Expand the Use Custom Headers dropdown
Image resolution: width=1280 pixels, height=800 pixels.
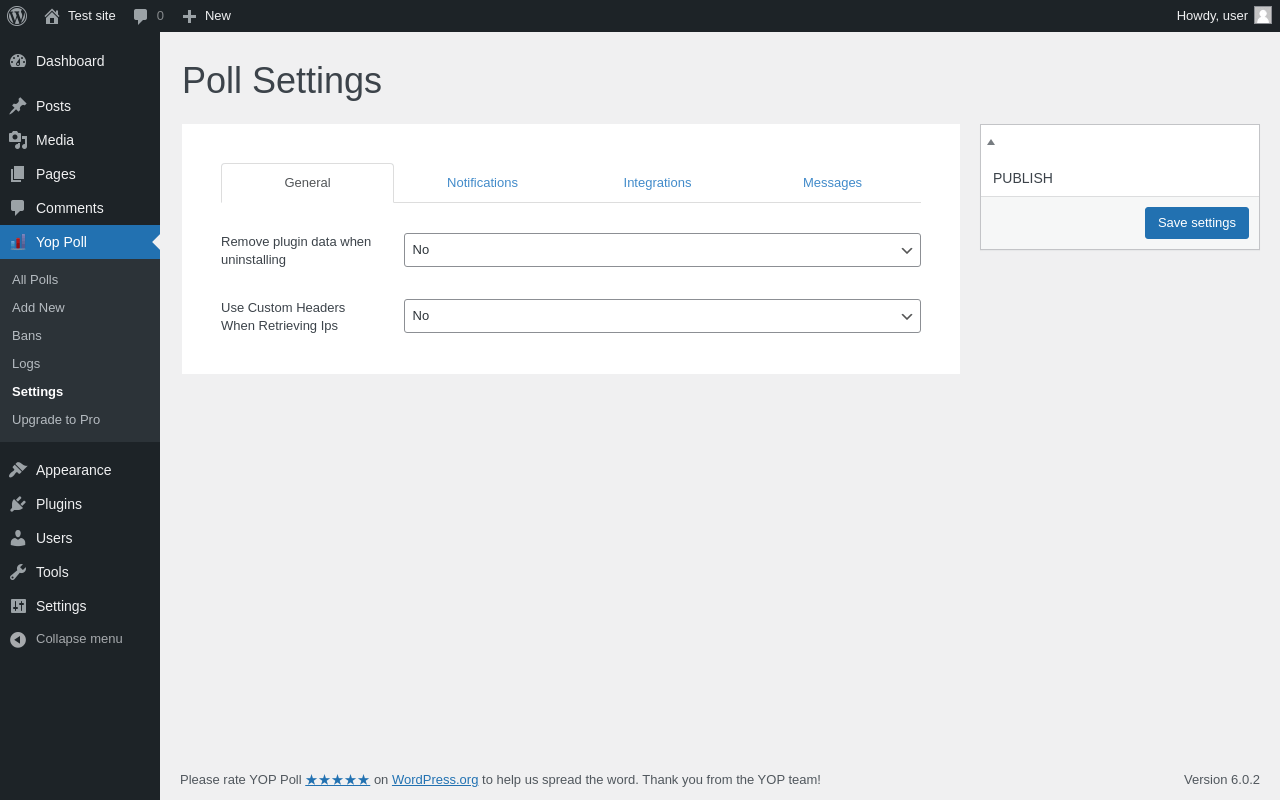click(x=662, y=316)
